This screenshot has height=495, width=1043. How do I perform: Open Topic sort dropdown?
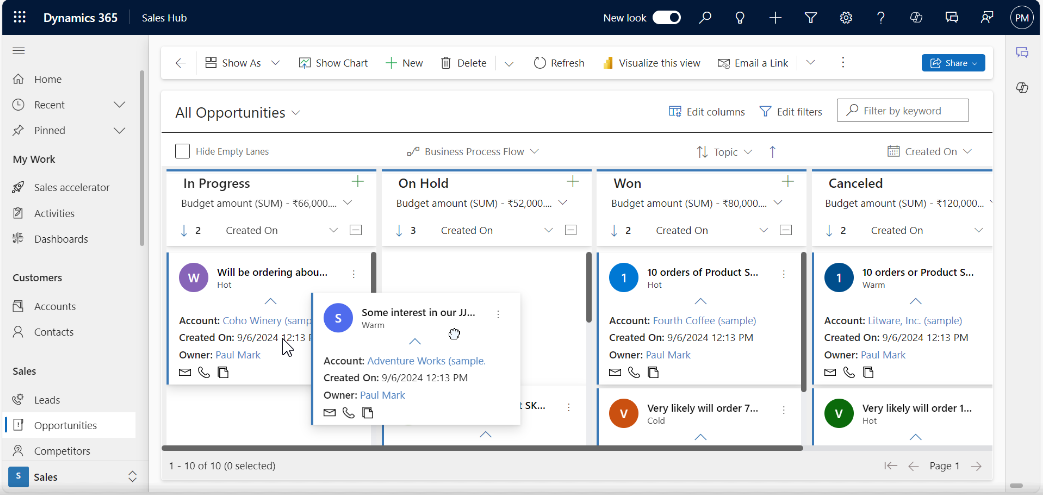click(x=725, y=152)
